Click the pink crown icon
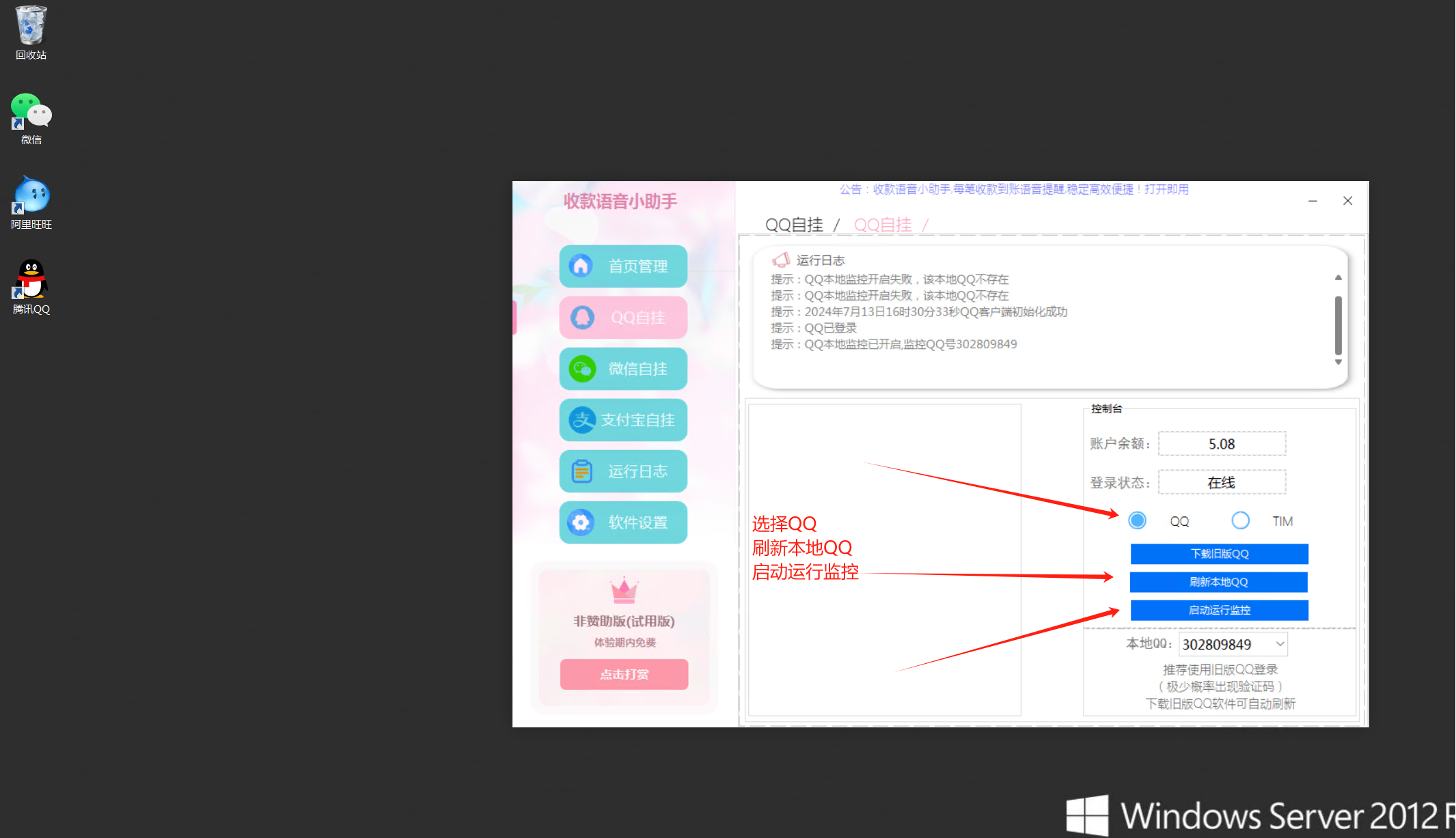The image size is (1456, 838). (x=624, y=591)
